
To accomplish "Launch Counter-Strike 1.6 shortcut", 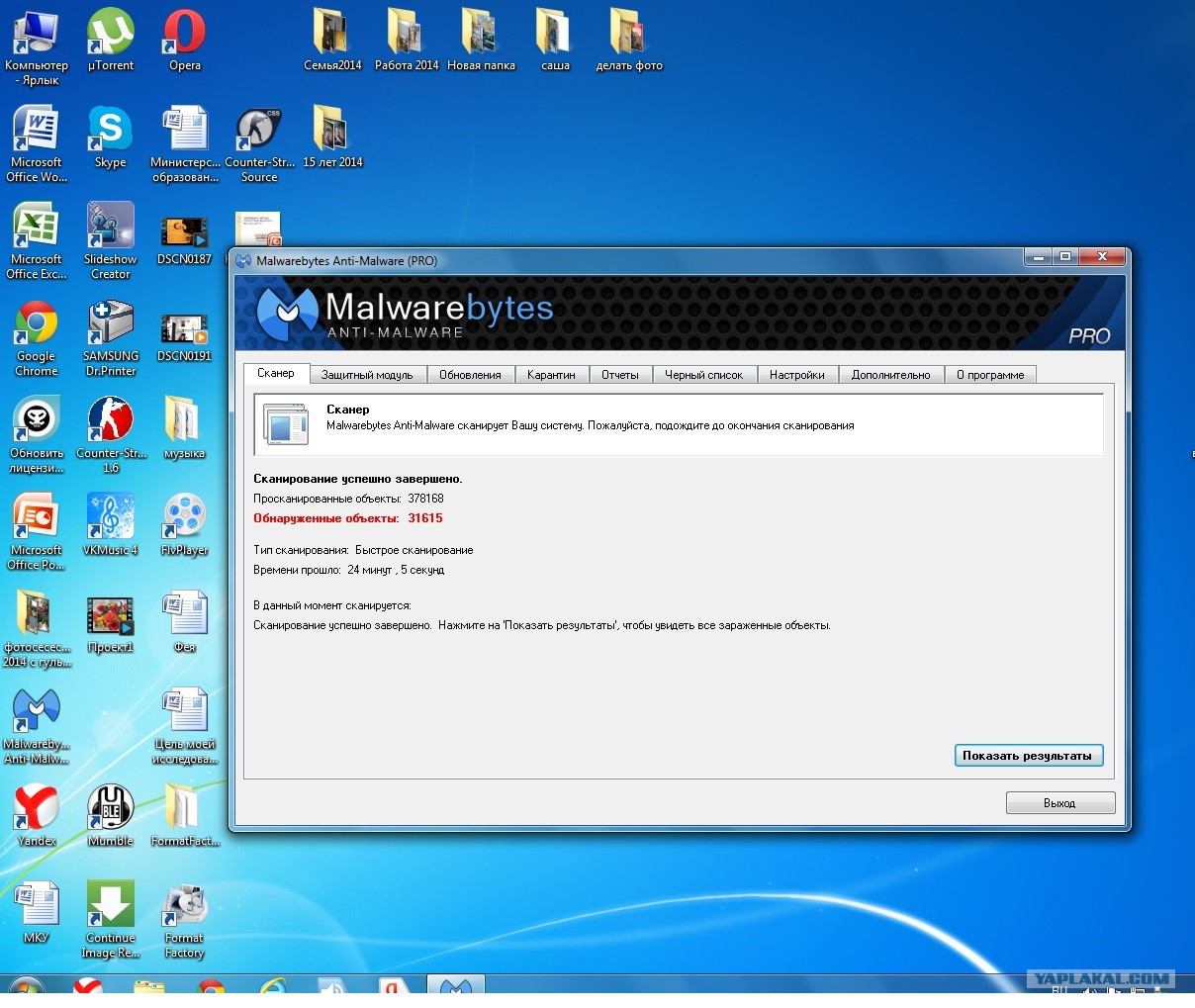I will (111, 434).
